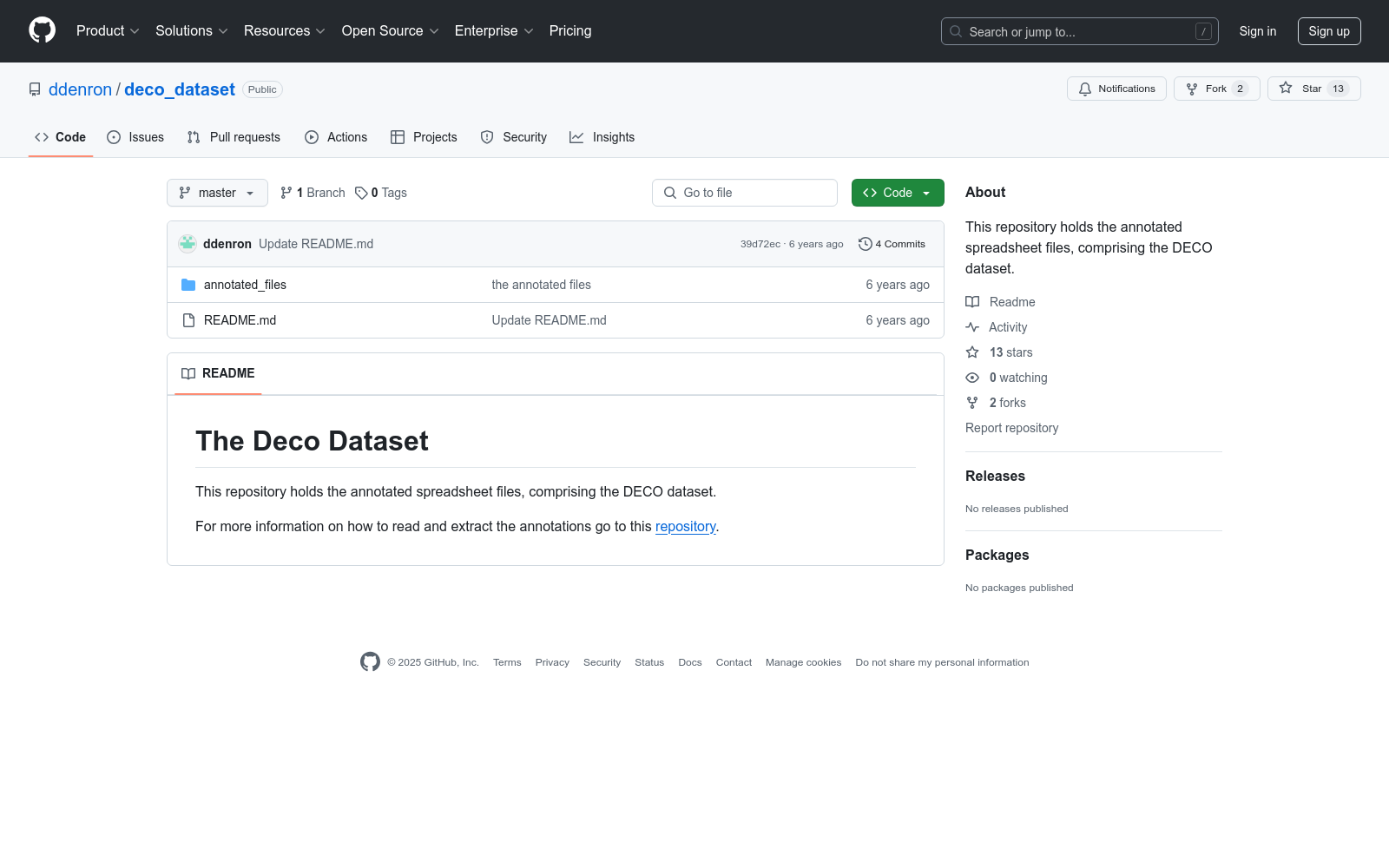Click the fork icon beside 2 forks
This screenshot has width=1389, height=868.
pos(972,403)
